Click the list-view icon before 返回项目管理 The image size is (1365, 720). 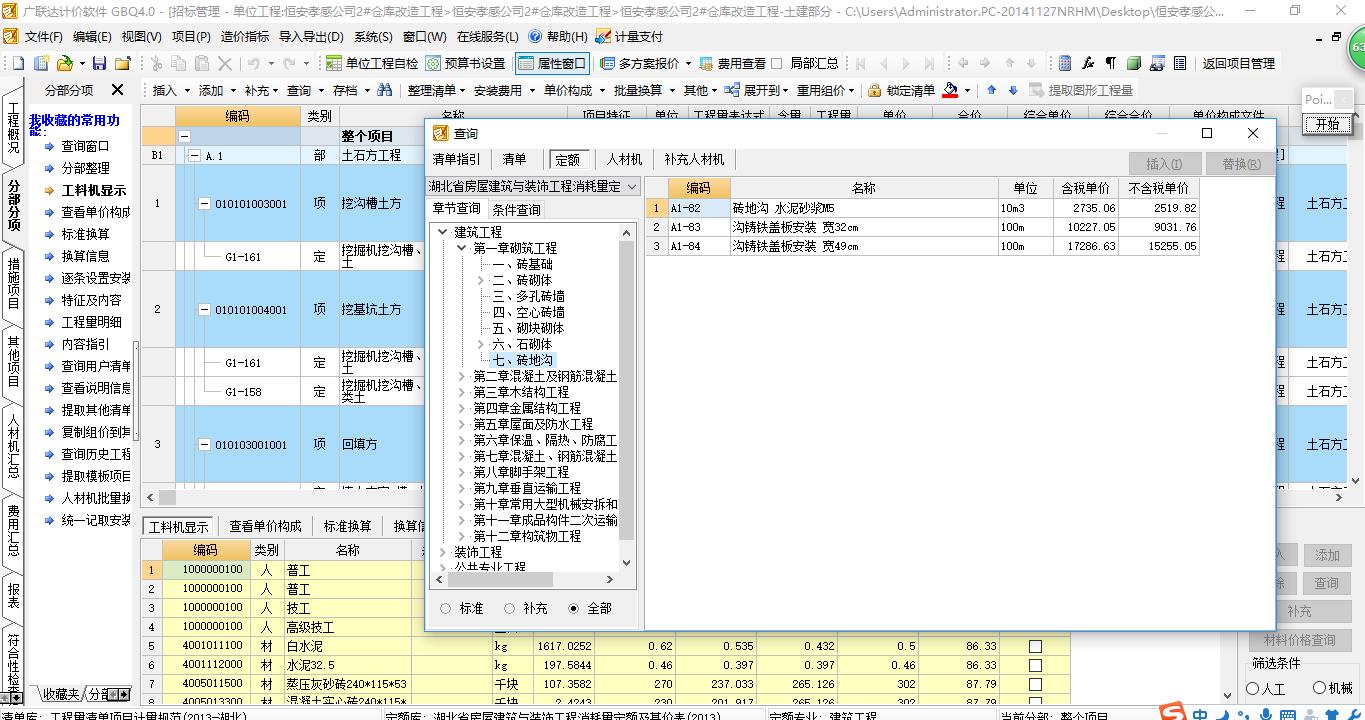tap(1180, 63)
